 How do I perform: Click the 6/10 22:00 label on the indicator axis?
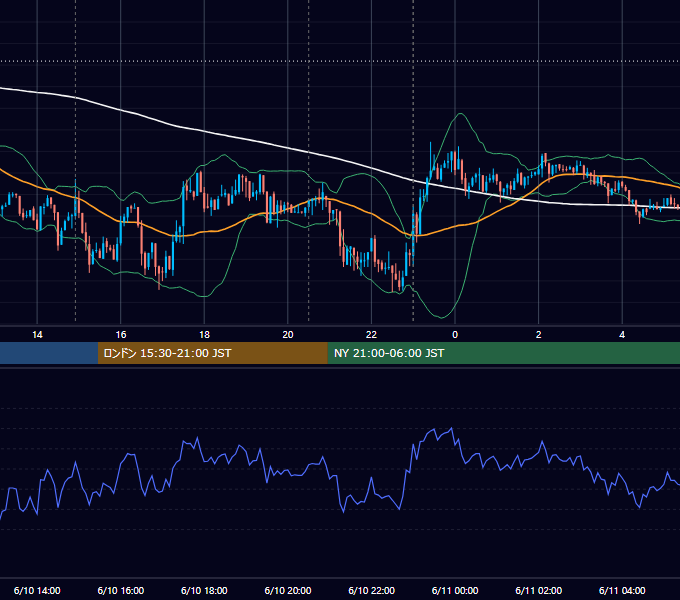372,590
